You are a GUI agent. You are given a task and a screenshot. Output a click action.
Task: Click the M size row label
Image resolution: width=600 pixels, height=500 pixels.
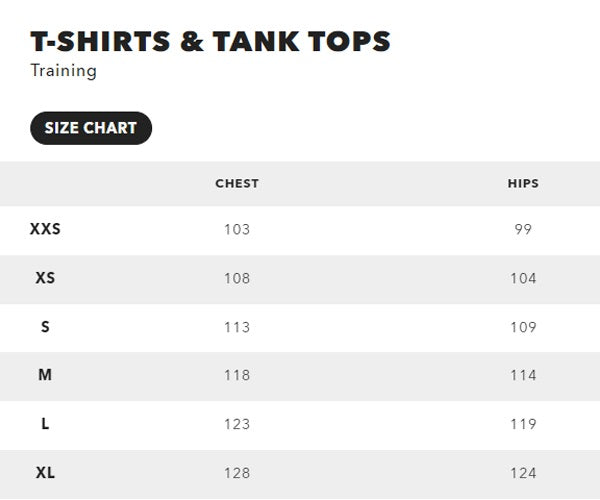(45, 375)
